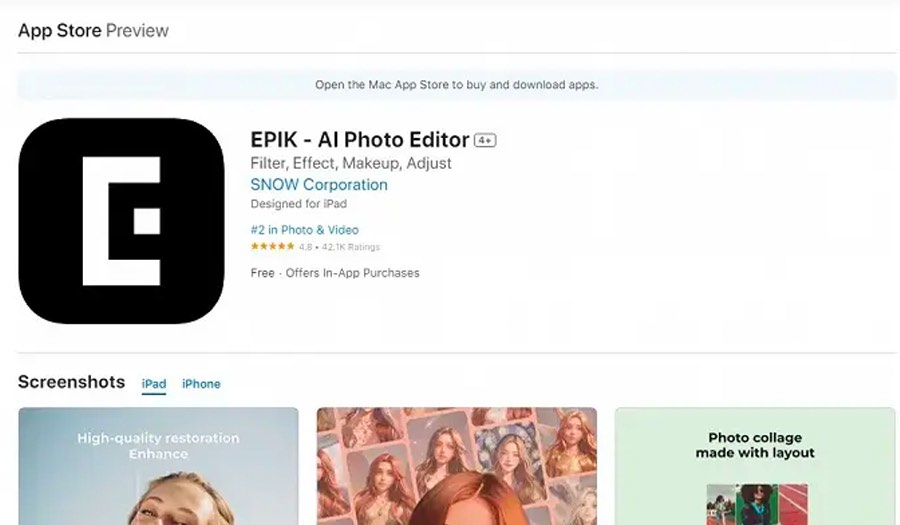Click the Free Offers In-App Purchases text

pyautogui.click(x=335, y=273)
